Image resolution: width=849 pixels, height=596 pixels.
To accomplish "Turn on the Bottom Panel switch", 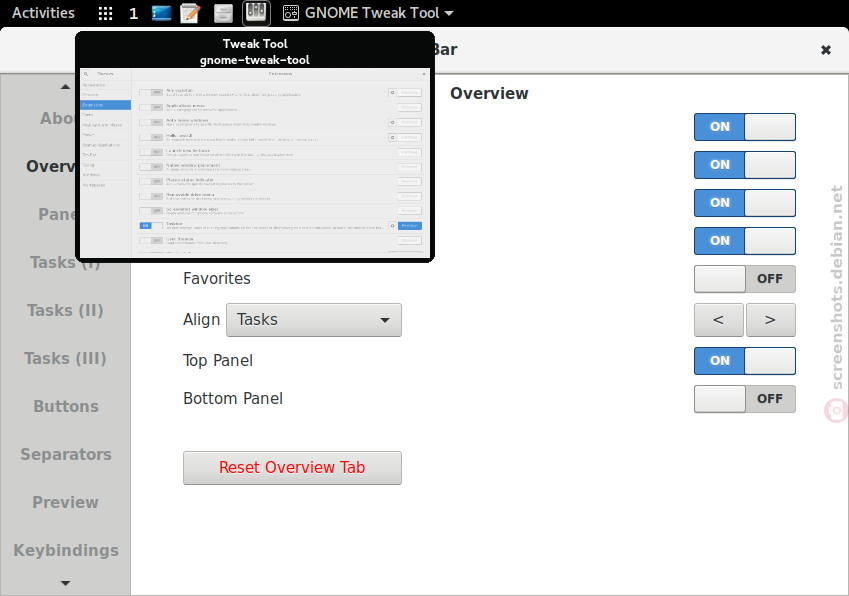I will [x=744, y=399].
